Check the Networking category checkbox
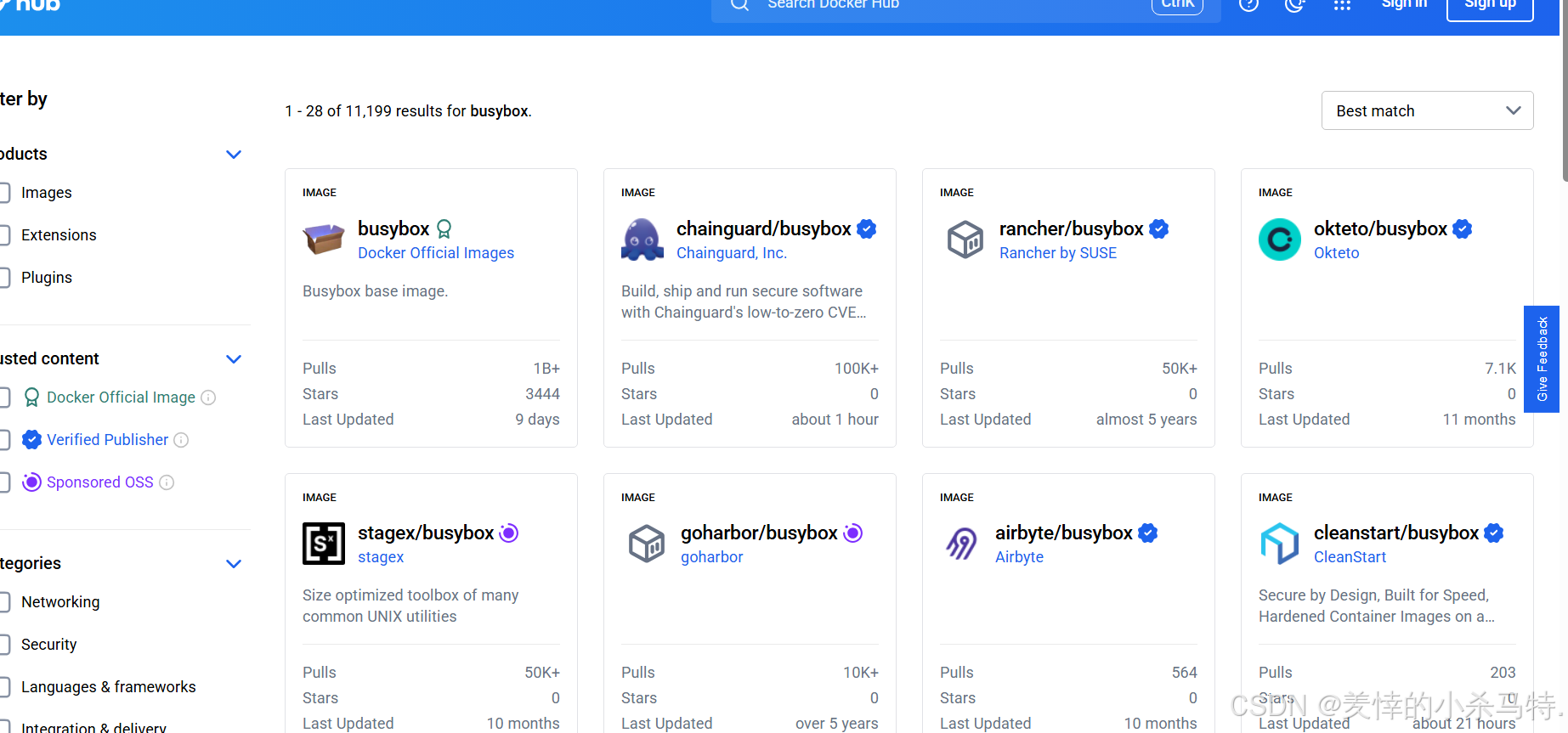Image resolution: width=1568 pixels, height=733 pixels. 4,602
